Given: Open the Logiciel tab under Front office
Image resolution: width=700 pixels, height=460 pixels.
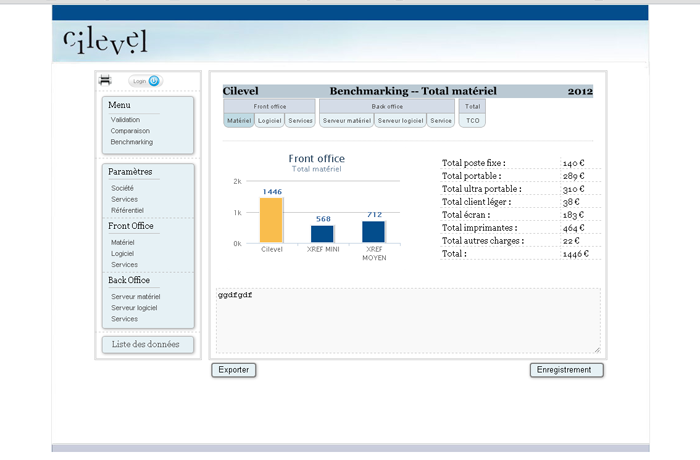Looking at the screenshot, I should pyautogui.click(x=269, y=120).
